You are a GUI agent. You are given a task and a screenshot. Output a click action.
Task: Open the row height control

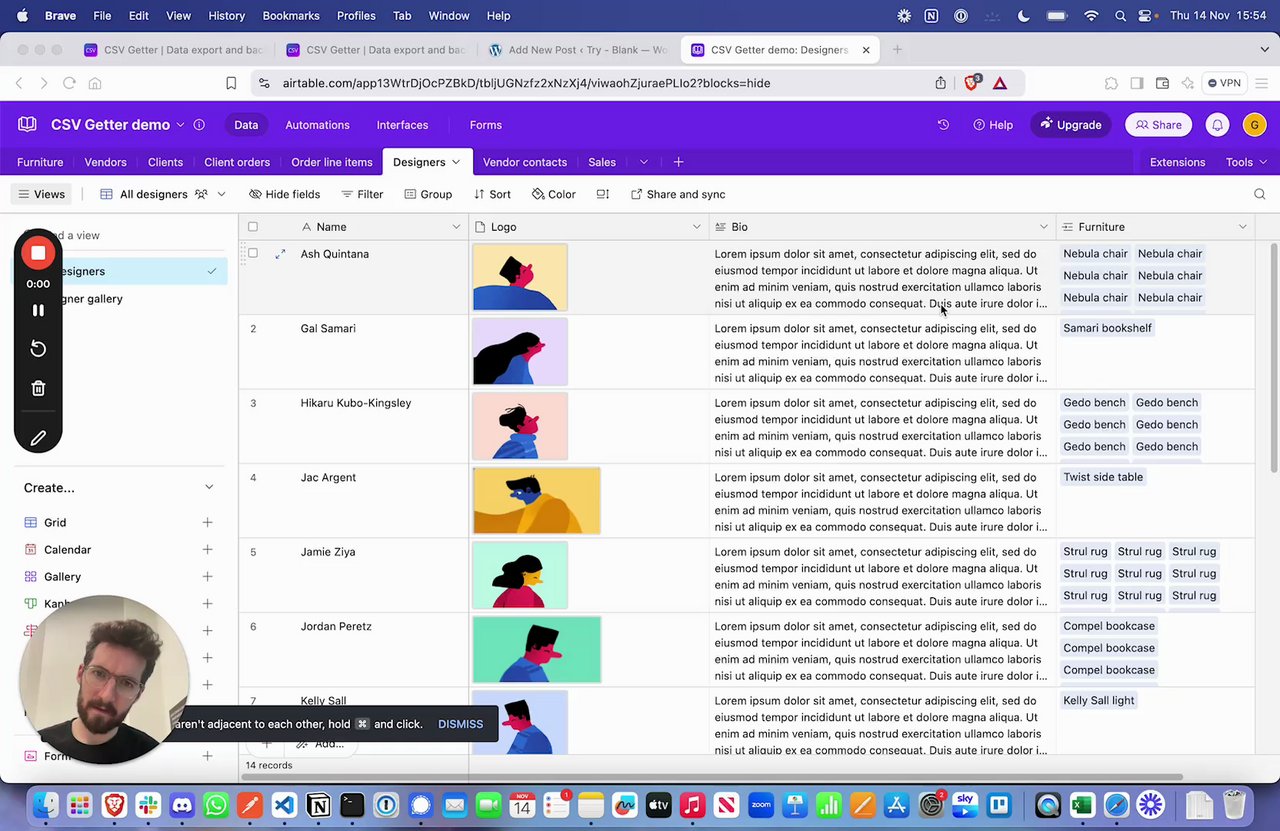603,194
